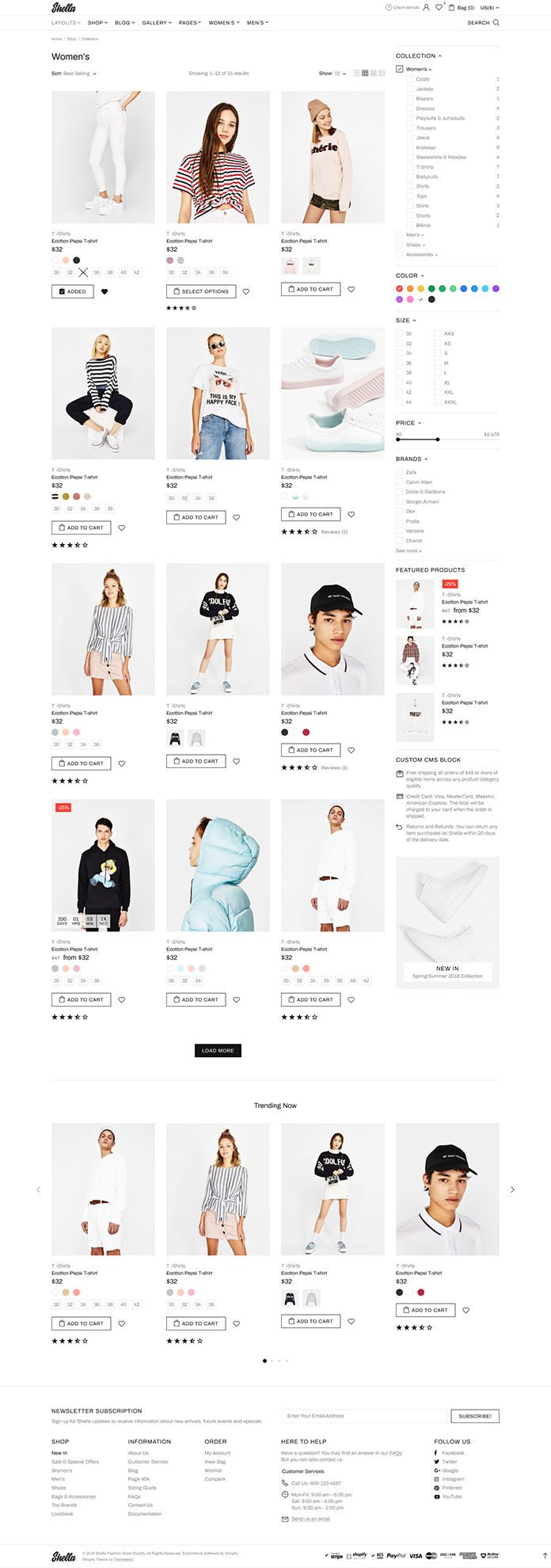Uncheck the Women's collection checkbox
The height and width of the screenshot is (1568, 551).
pos(400,69)
